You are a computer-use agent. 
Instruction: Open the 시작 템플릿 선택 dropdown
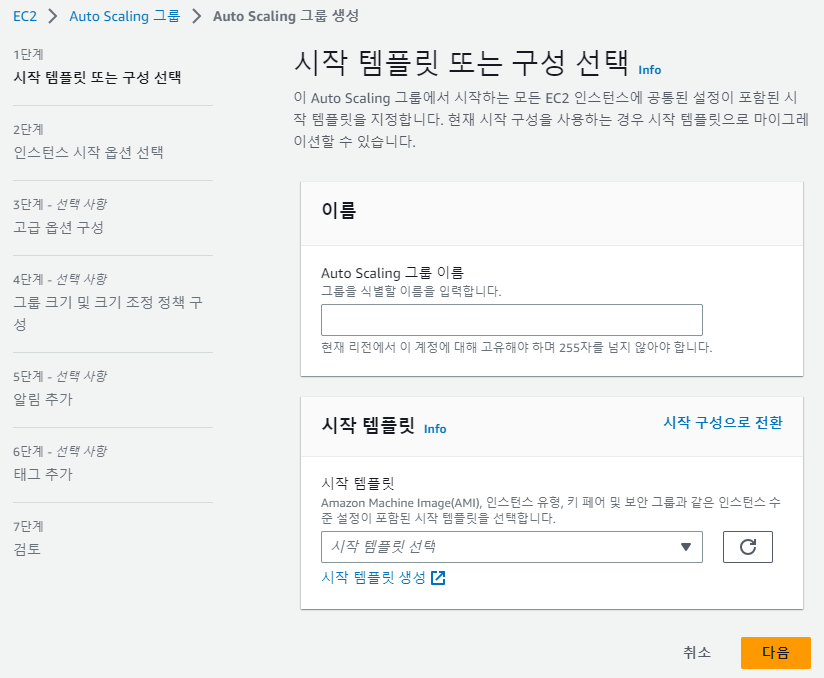click(x=511, y=547)
